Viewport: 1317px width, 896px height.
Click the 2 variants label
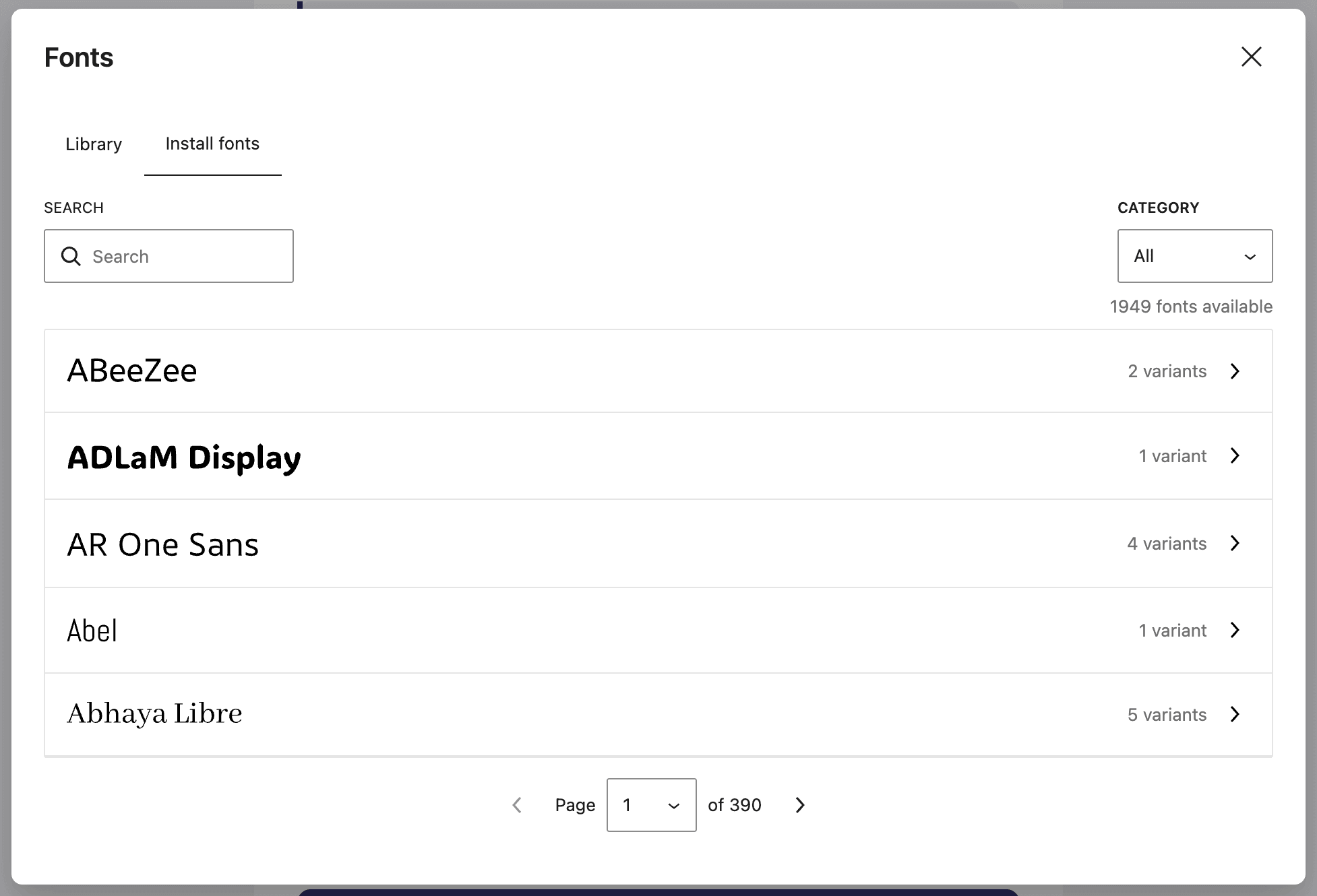[x=1167, y=371]
